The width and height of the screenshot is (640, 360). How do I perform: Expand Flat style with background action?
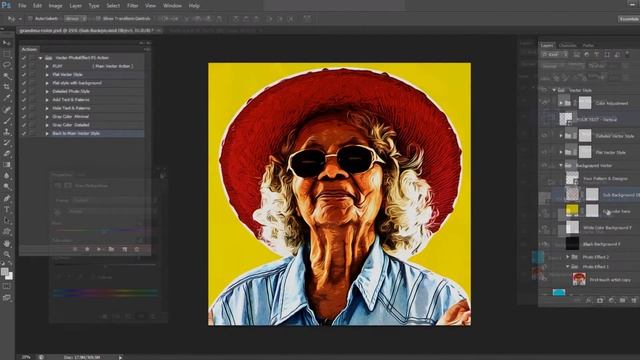(47, 83)
